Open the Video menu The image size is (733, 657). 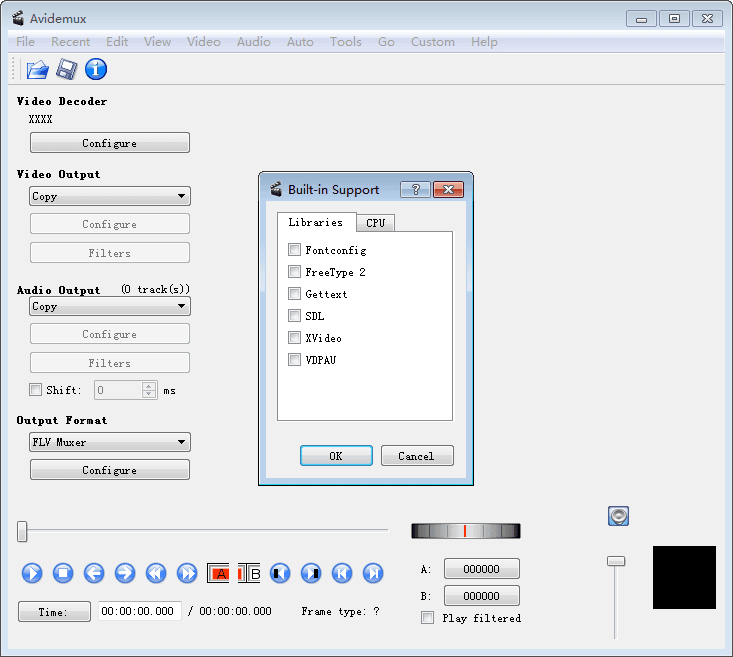(x=203, y=42)
